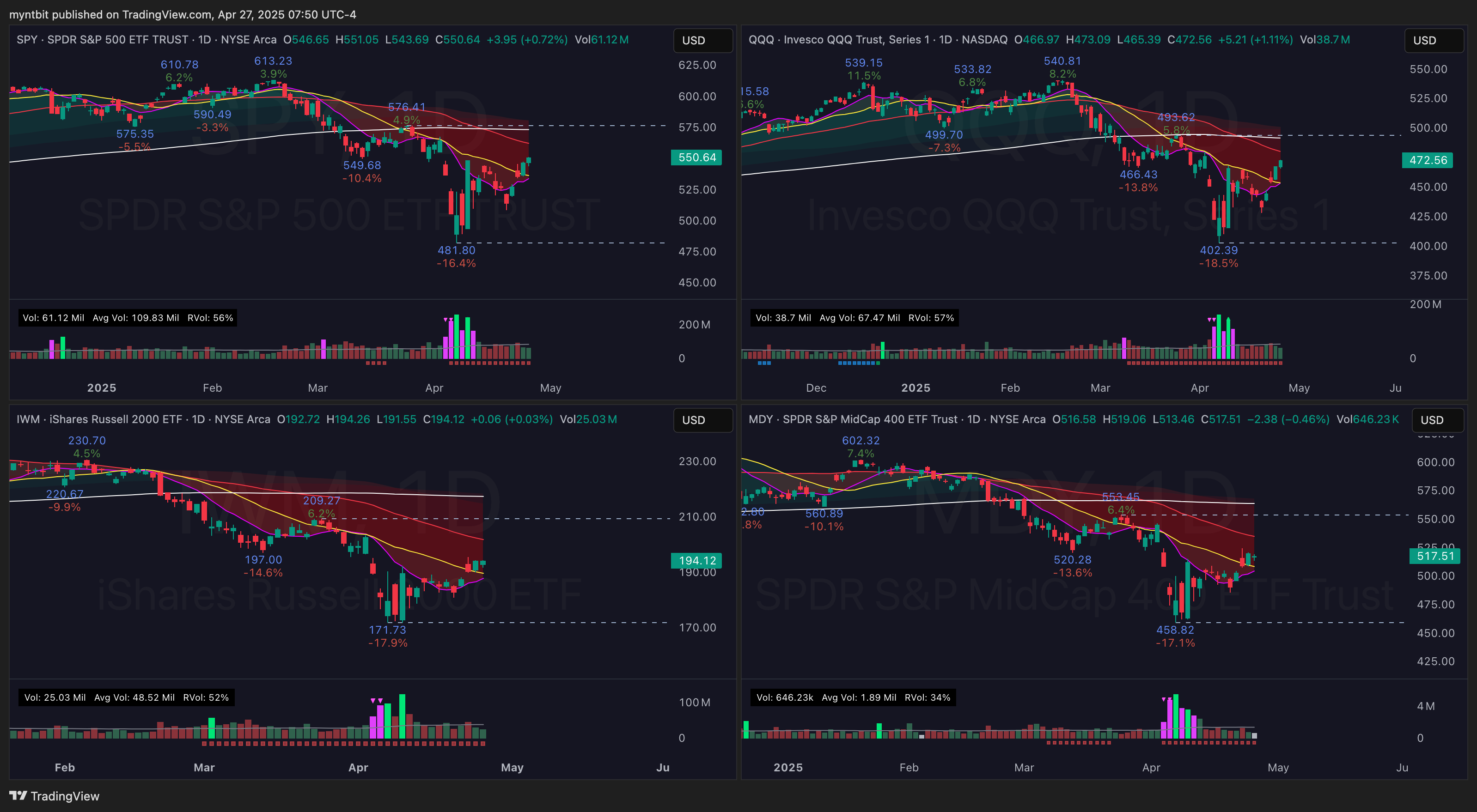Click the IWM pivot label 197.00

point(263,560)
